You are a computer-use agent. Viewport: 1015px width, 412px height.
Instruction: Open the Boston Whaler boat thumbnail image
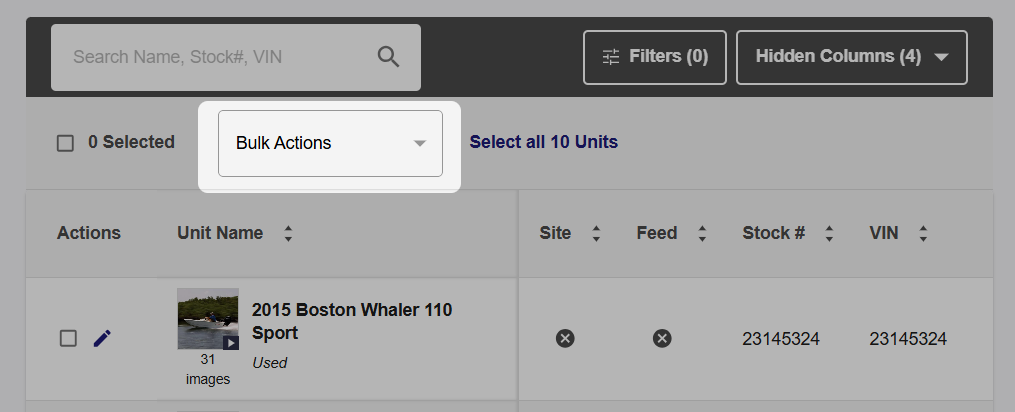208,319
